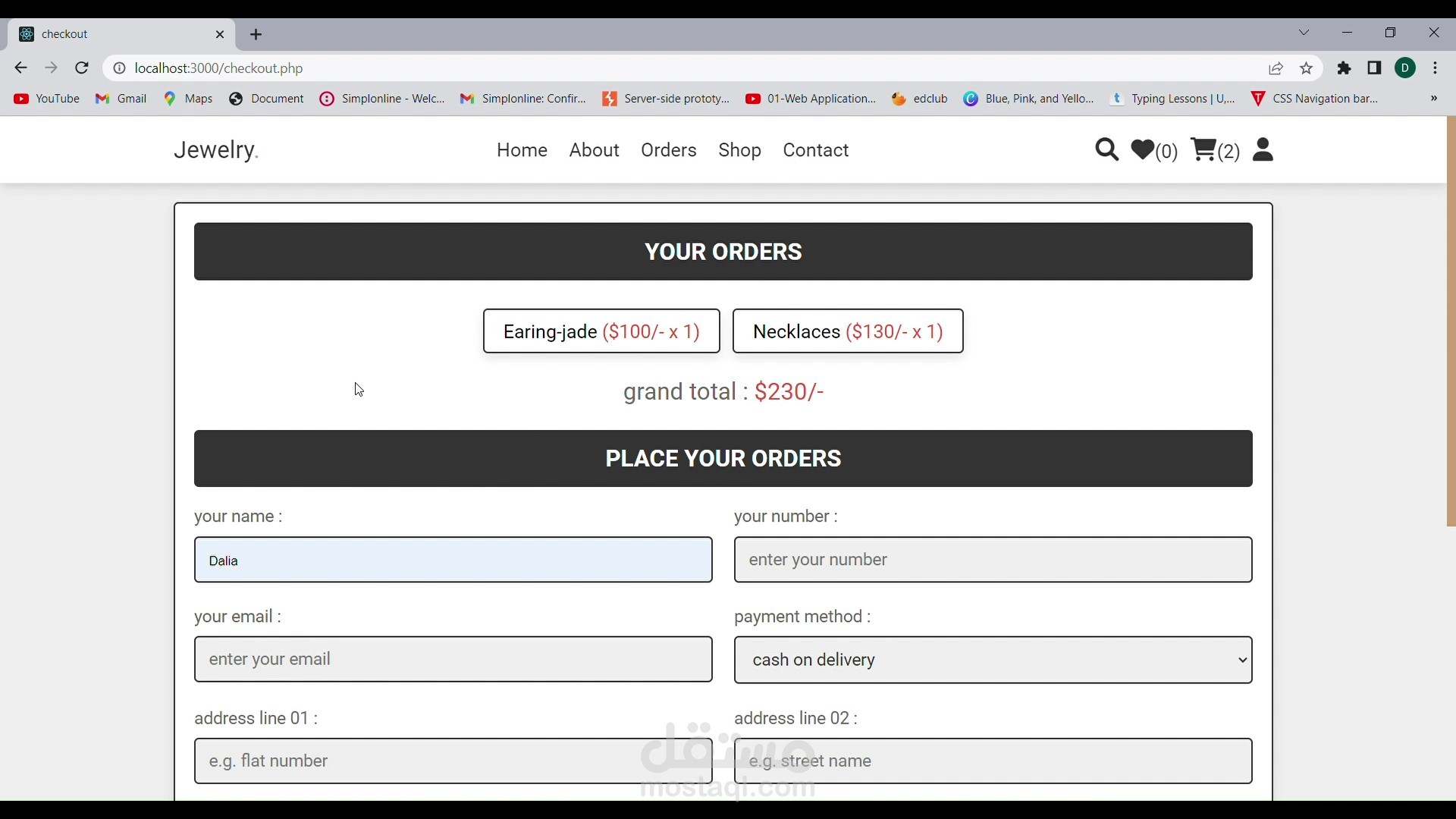Focus the enter your number field
The width and height of the screenshot is (1456, 819).
(993, 560)
